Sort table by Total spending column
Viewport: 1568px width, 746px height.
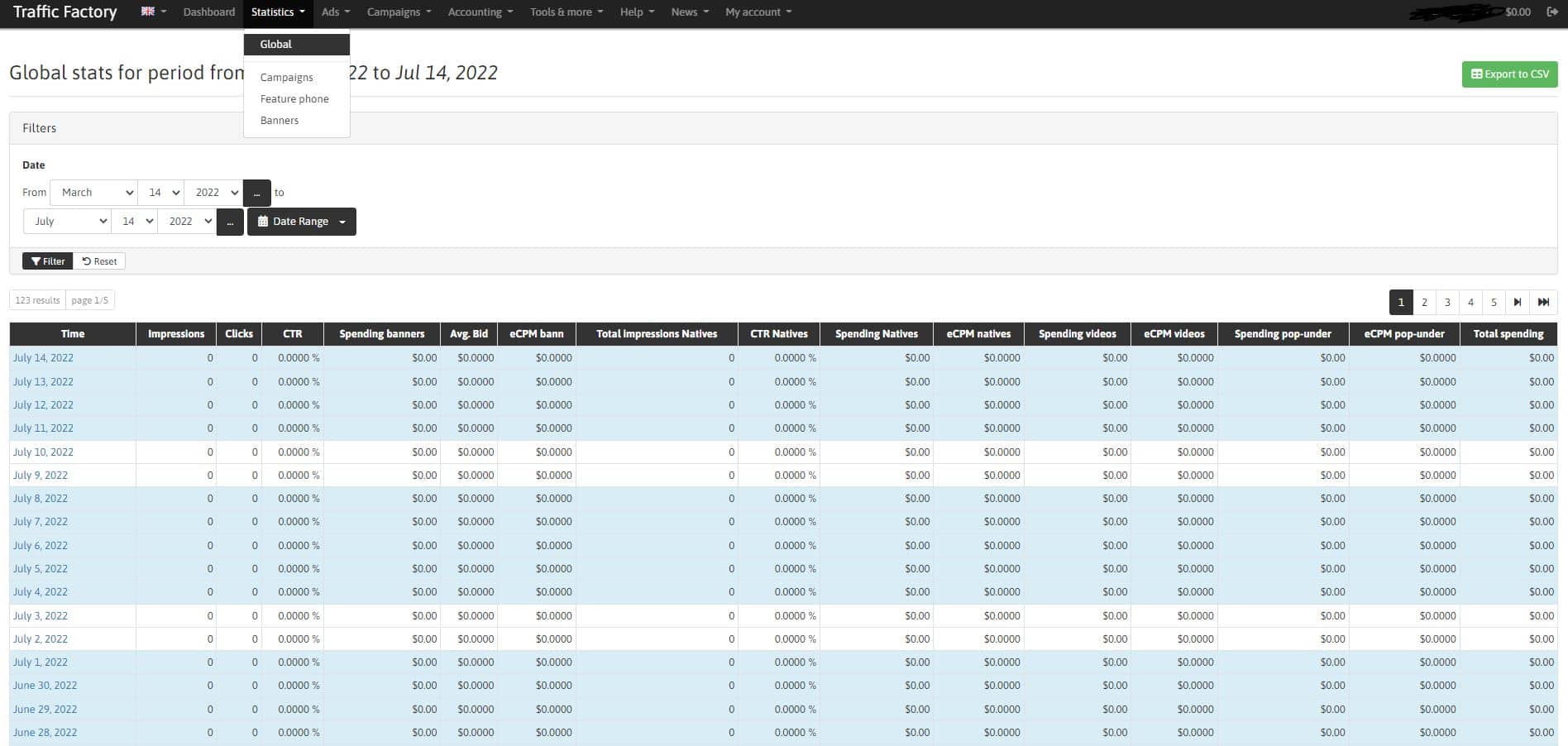tap(1508, 334)
